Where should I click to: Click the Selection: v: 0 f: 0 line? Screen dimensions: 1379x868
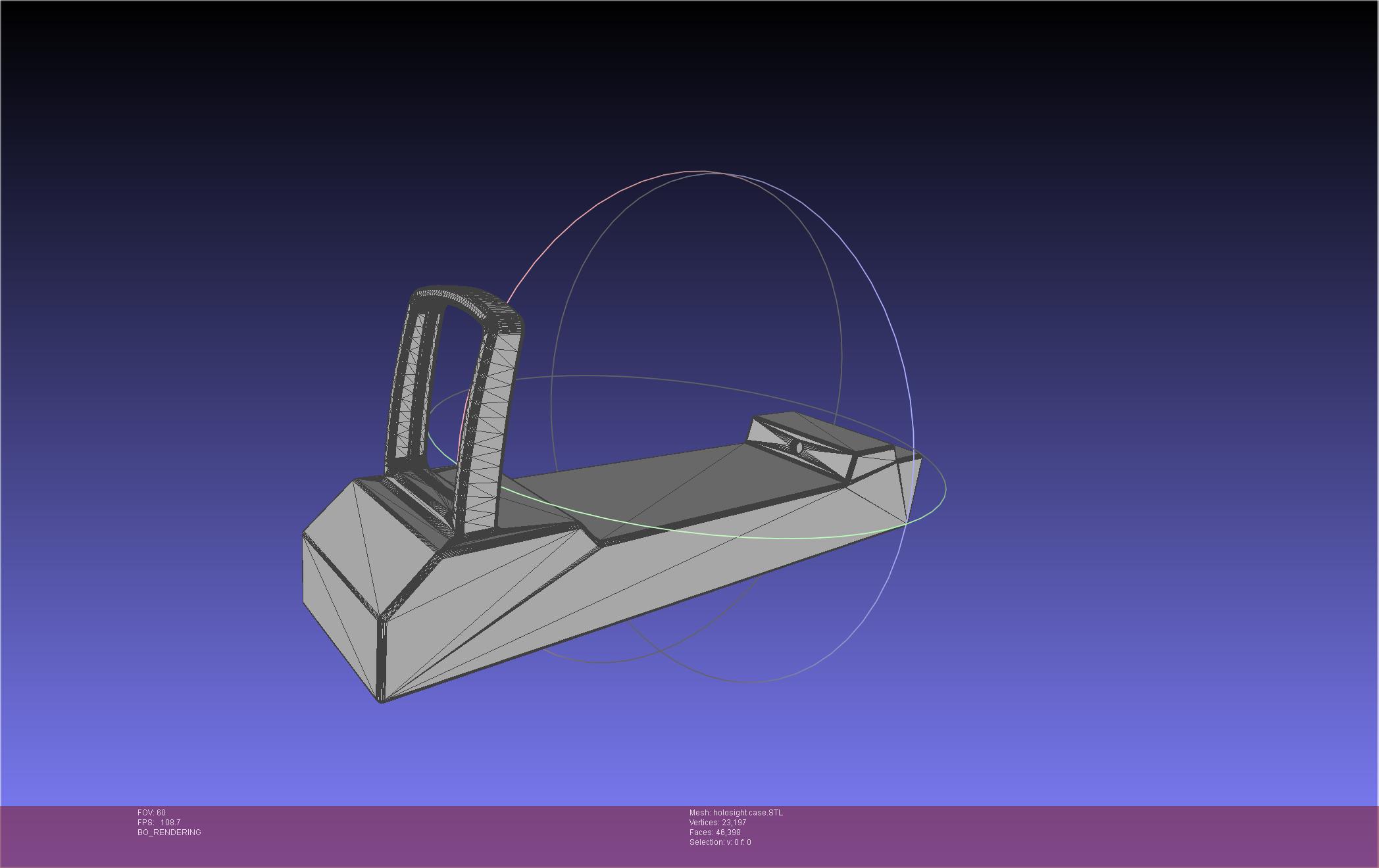[720, 842]
